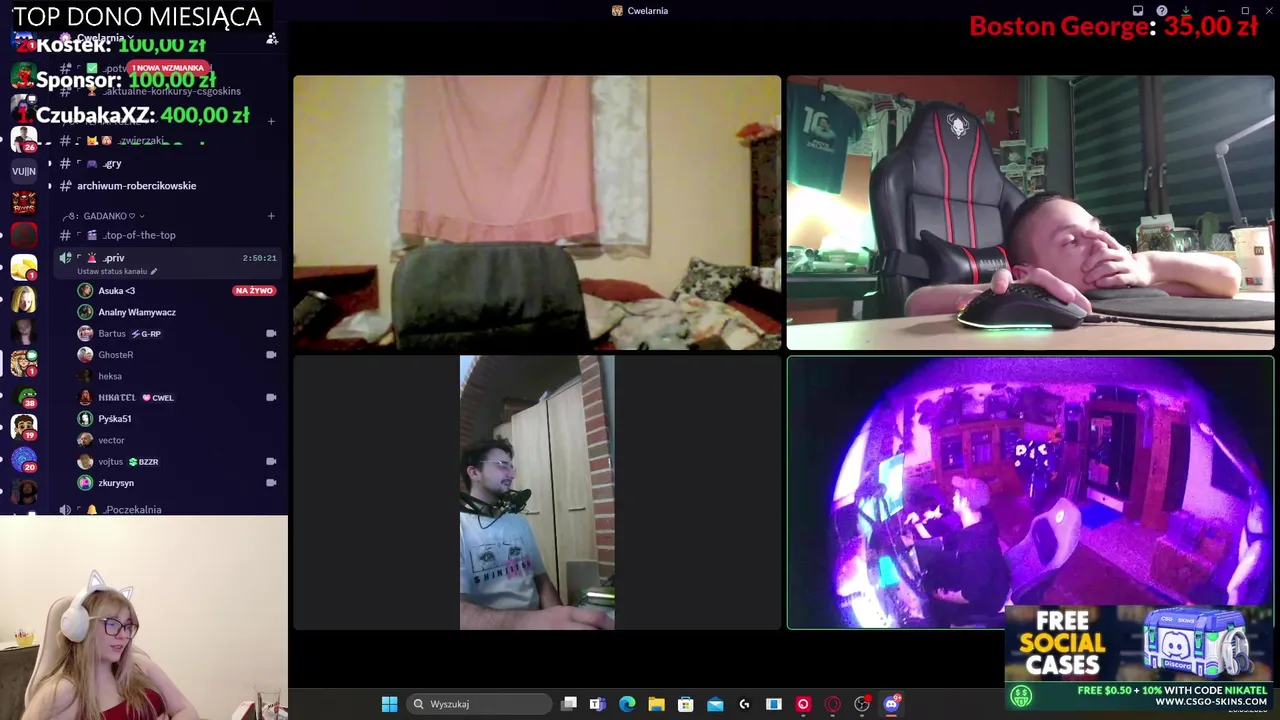The height and width of the screenshot is (720, 1280).
Task: Click the camera icon next to zkurysyn
Action: (x=271, y=483)
